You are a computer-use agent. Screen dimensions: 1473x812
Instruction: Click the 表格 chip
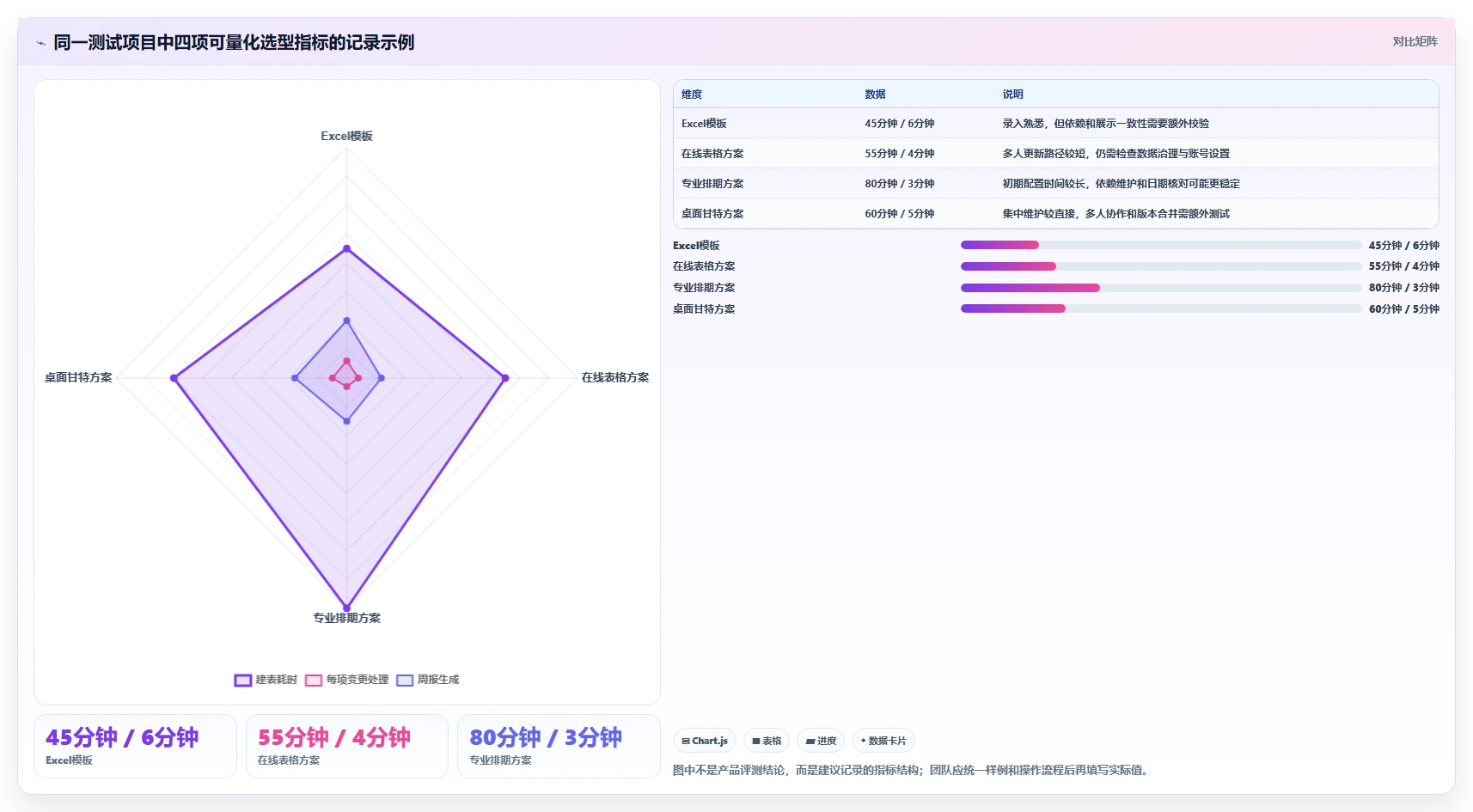[767, 741]
